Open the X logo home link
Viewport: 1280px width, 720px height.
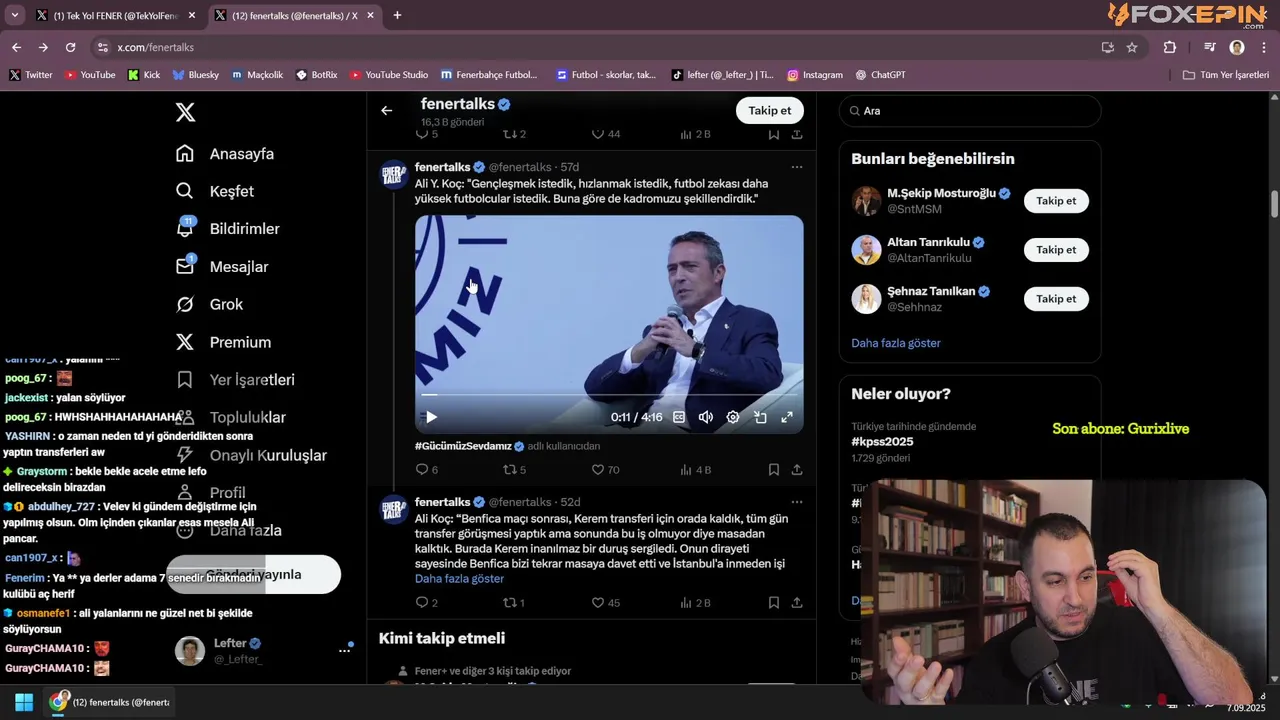185,112
